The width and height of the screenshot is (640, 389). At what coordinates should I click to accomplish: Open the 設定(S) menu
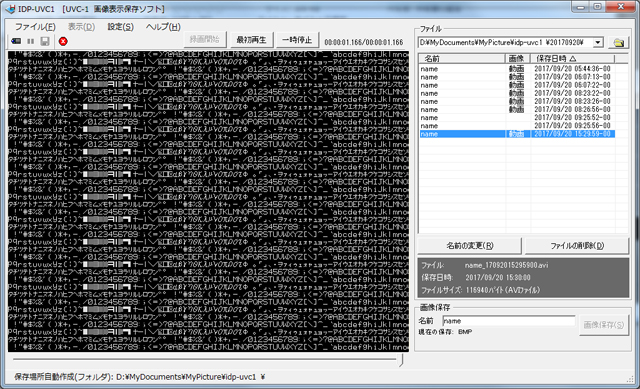click(120, 27)
